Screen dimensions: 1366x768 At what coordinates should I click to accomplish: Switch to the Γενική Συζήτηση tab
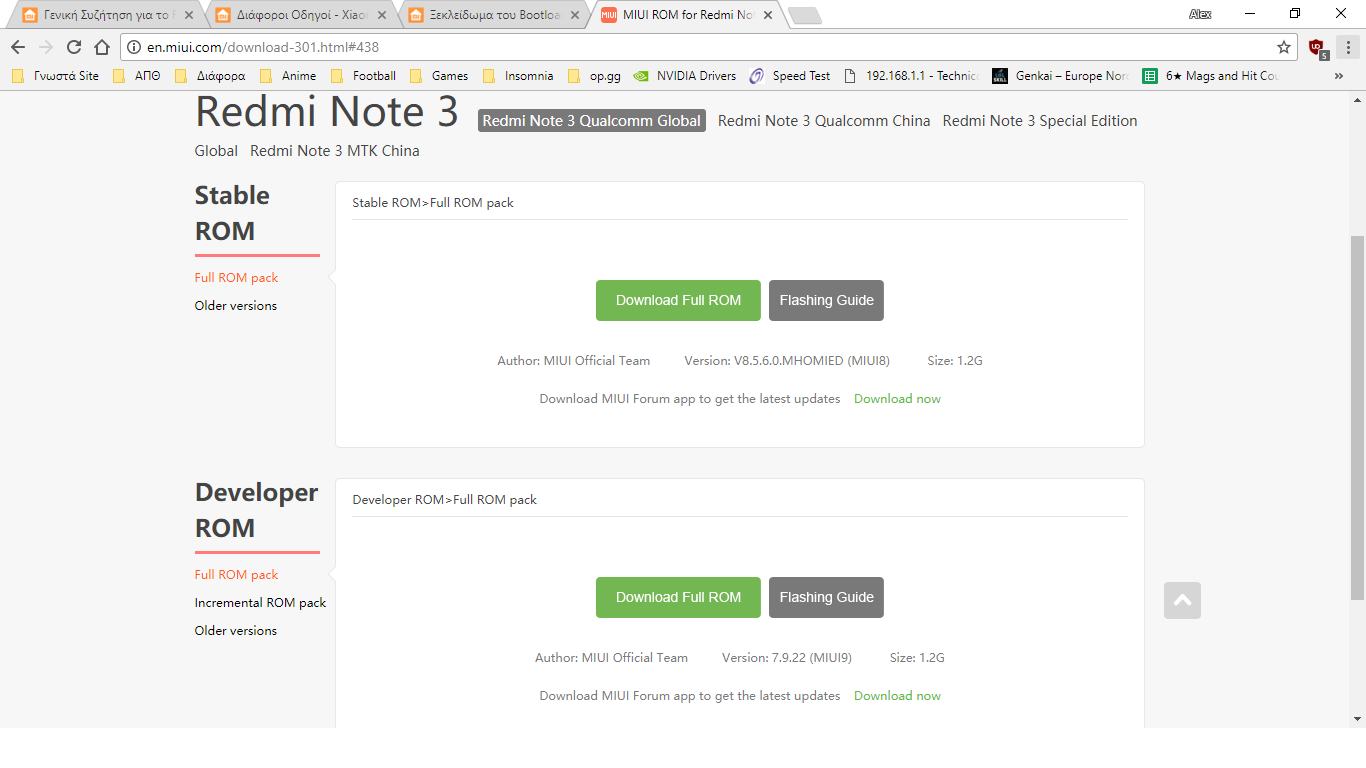tap(105, 15)
